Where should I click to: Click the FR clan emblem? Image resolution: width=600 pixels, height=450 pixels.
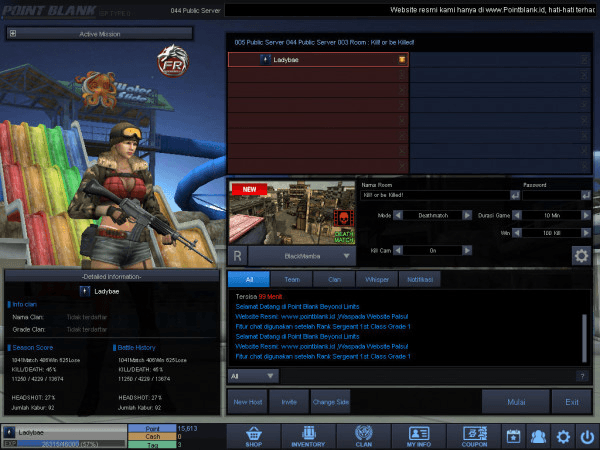173,61
